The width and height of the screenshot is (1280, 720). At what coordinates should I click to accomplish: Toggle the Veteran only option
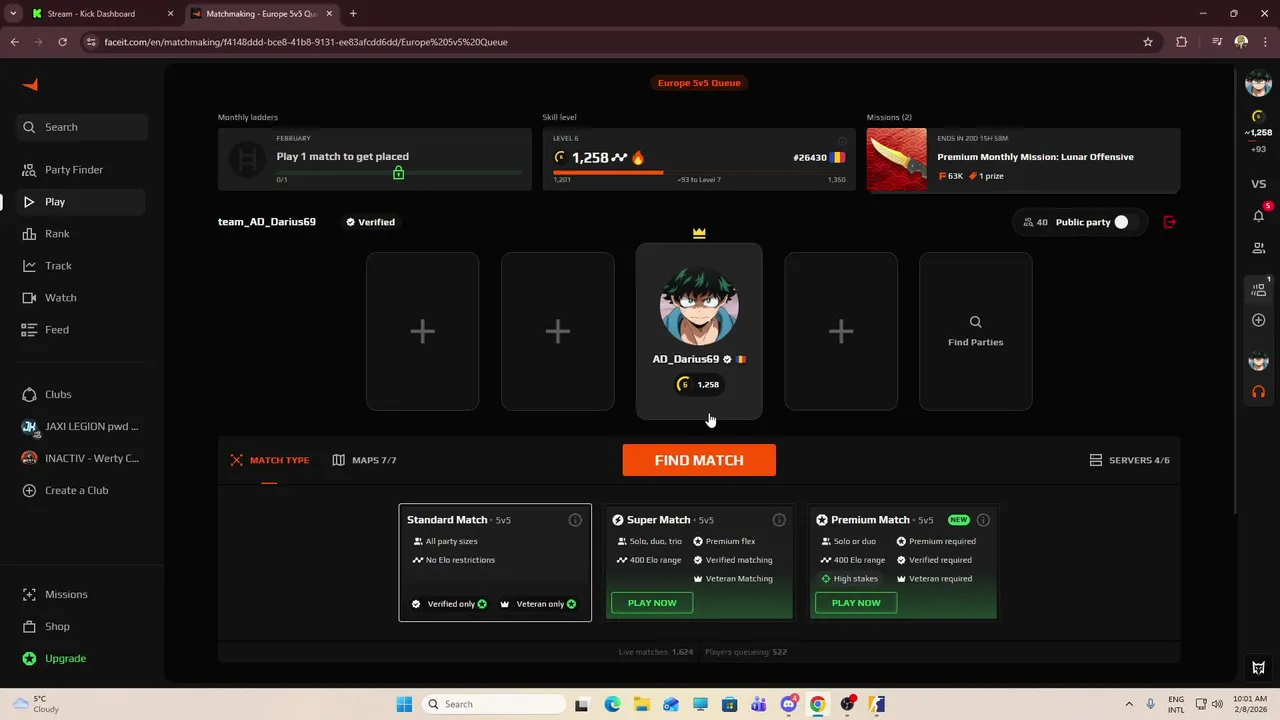(x=538, y=604)
